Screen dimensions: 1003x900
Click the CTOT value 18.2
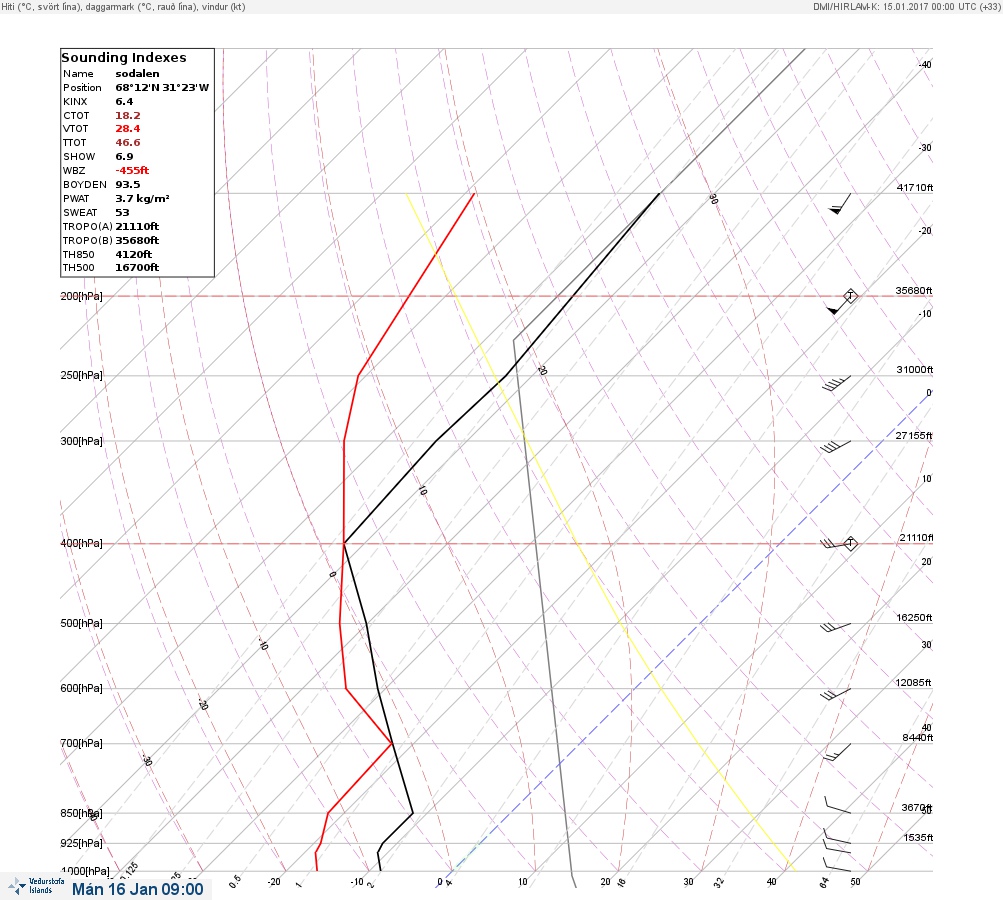click(128, 116)
